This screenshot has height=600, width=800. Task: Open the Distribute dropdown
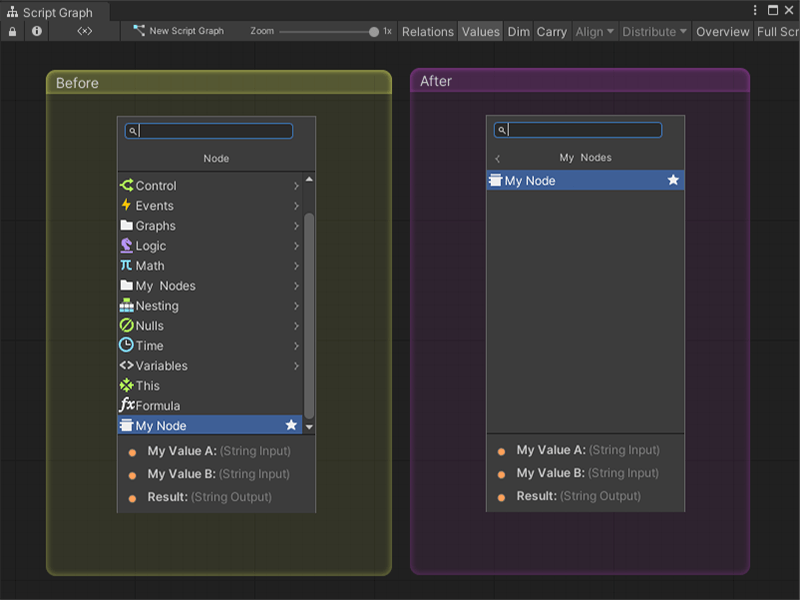click(653, 31)
